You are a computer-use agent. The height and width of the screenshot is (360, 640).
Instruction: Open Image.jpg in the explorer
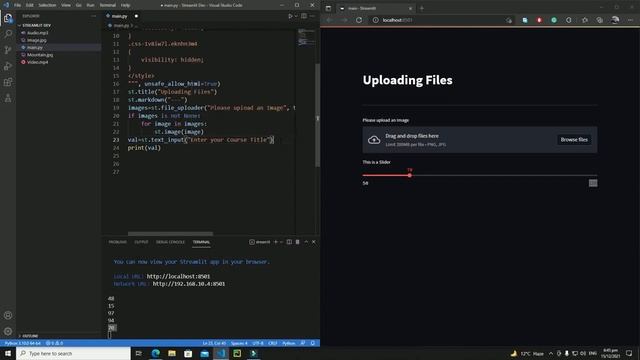click(37, 40)
